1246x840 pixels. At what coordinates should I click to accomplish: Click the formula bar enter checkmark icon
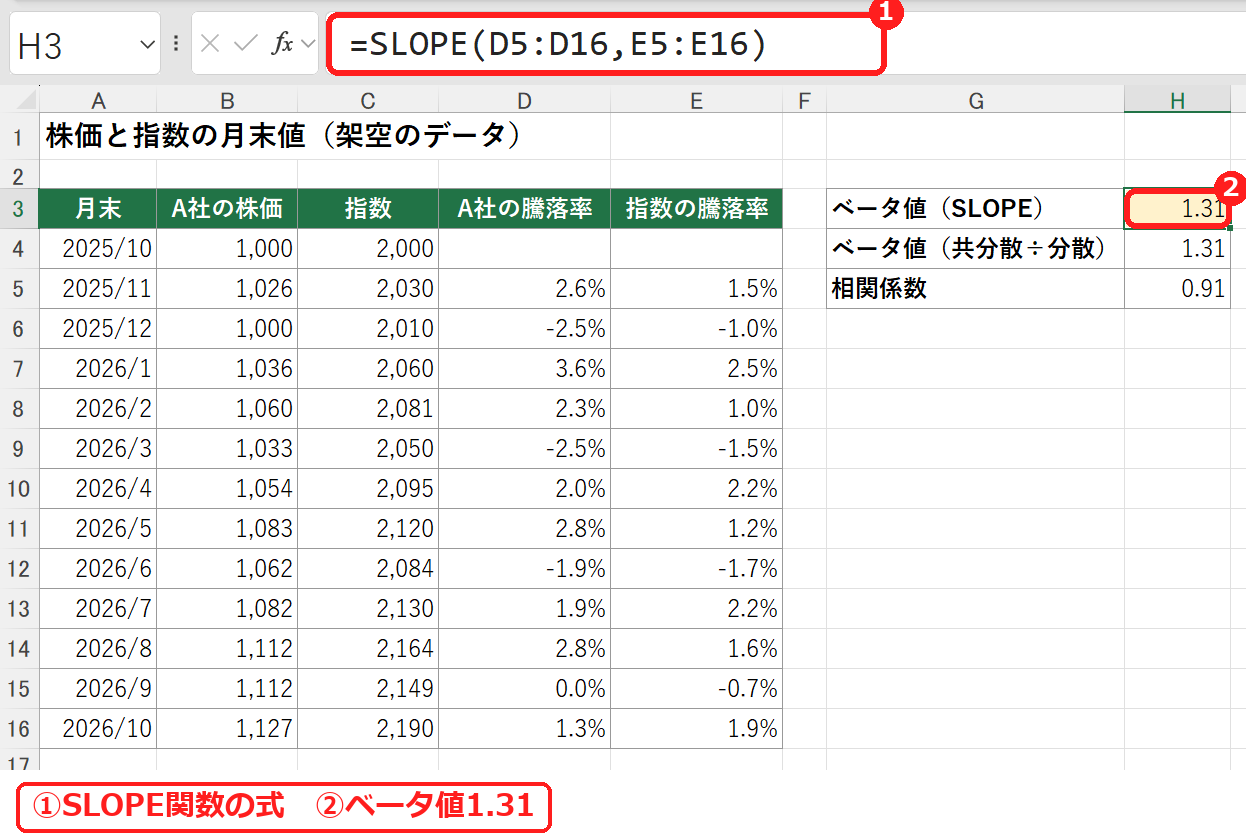click(x=246, y=44)
